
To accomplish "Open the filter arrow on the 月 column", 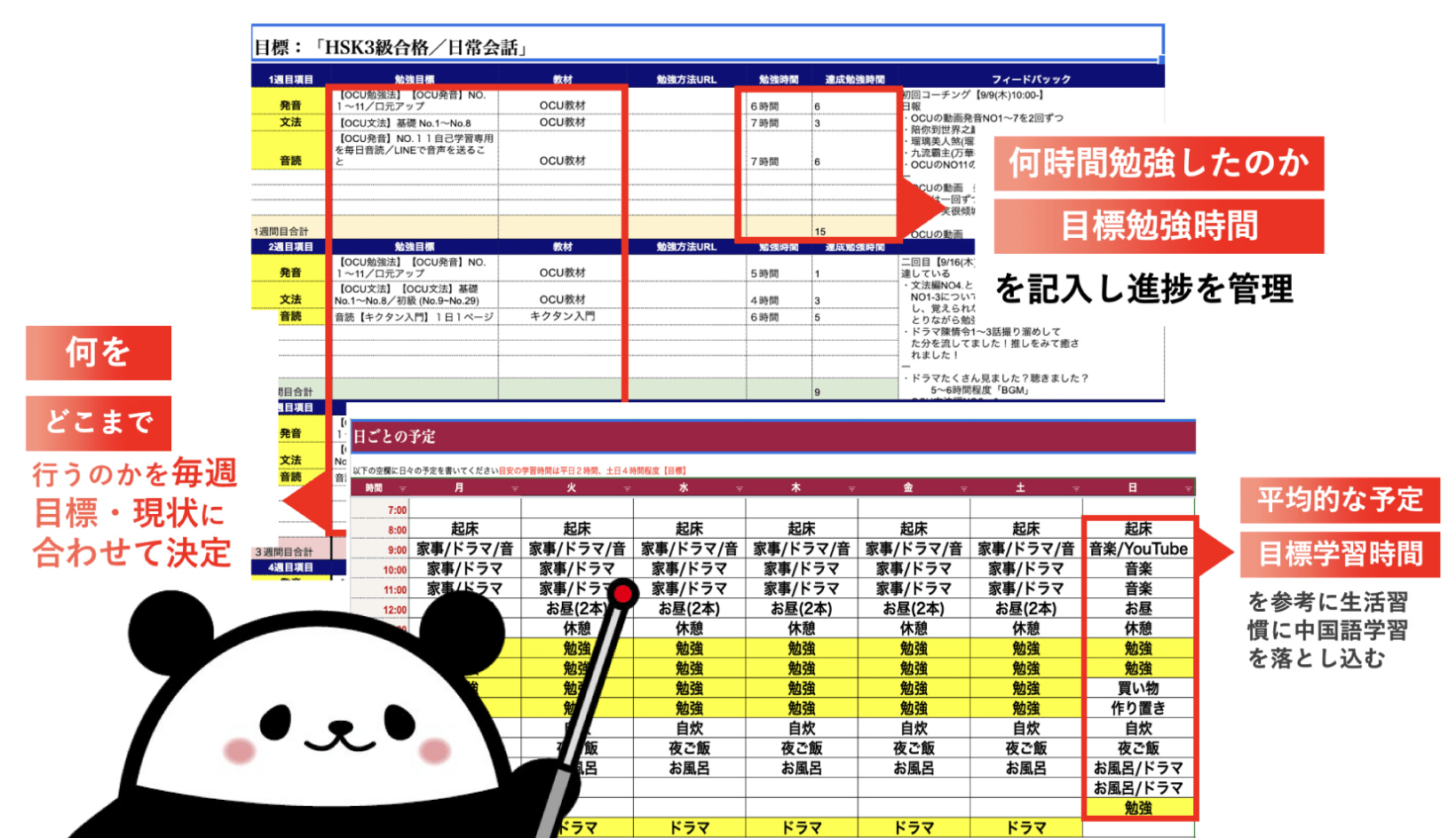I will click(x=515, y=488).
